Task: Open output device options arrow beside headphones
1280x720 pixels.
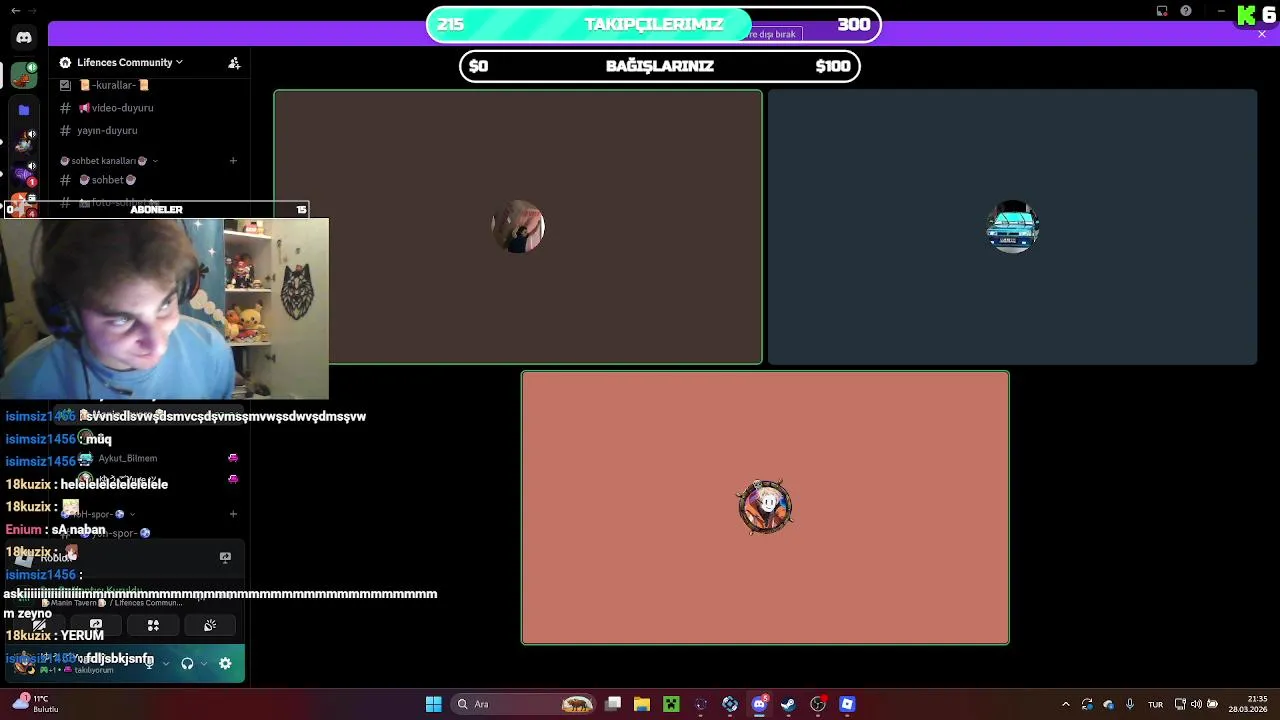Action: click(x=204, y=663)
